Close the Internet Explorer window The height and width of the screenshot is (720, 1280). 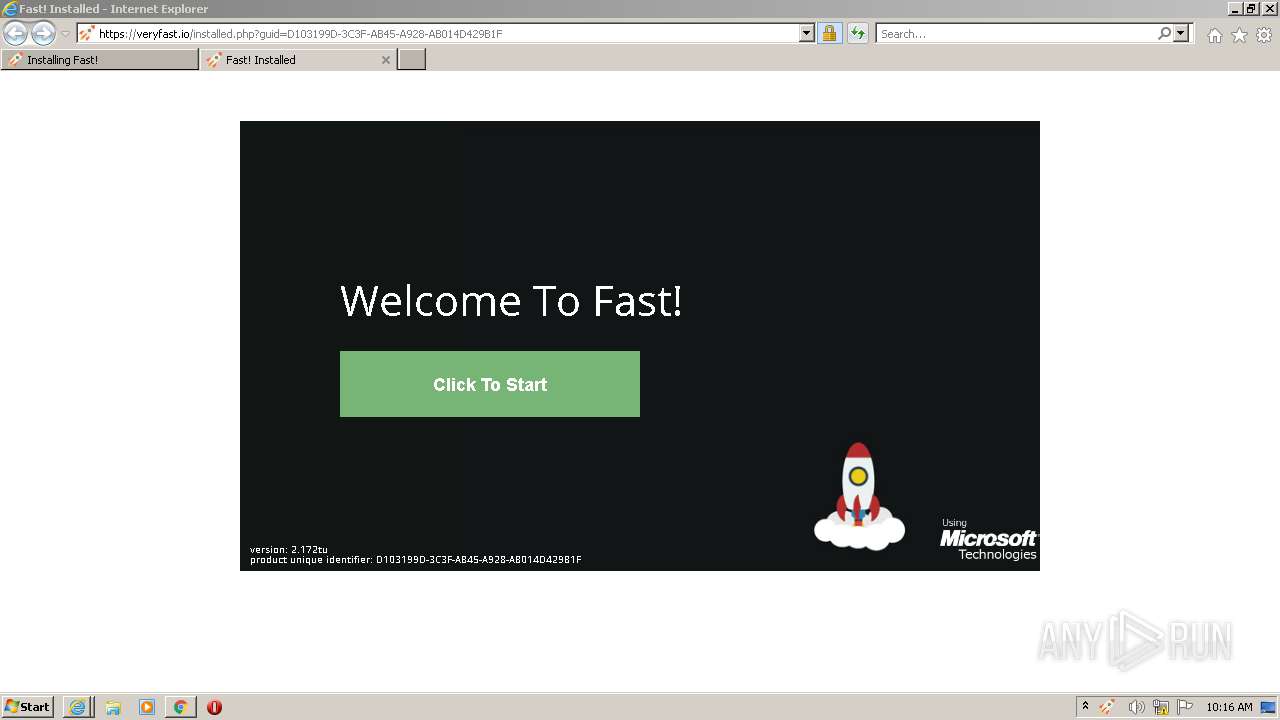[x=1268, y=9]
